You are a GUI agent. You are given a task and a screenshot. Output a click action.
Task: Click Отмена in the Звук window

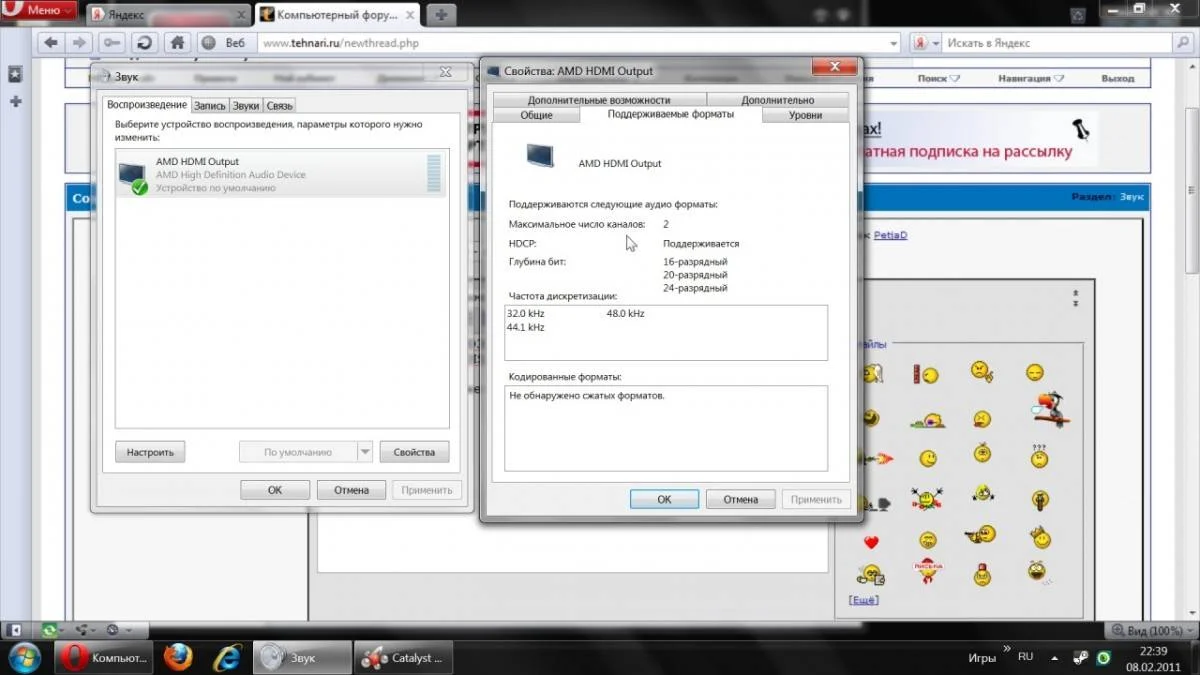click(351, 490)
